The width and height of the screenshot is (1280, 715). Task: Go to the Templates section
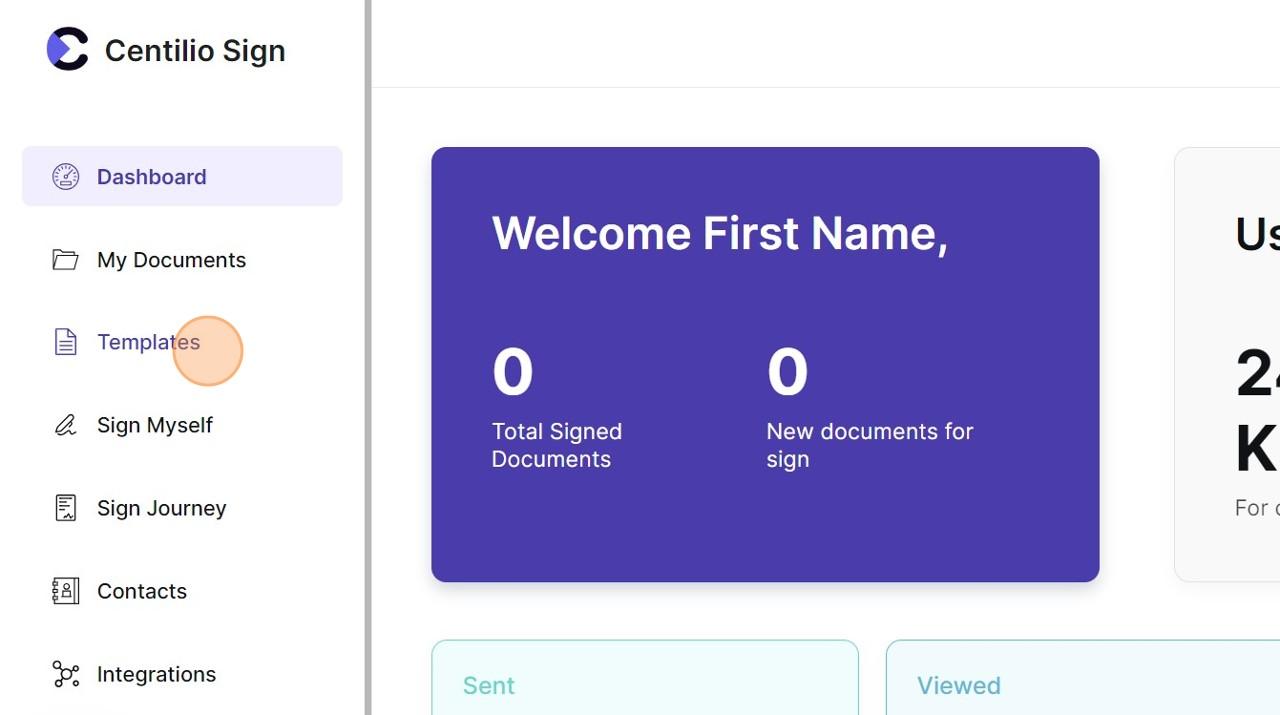148,342
